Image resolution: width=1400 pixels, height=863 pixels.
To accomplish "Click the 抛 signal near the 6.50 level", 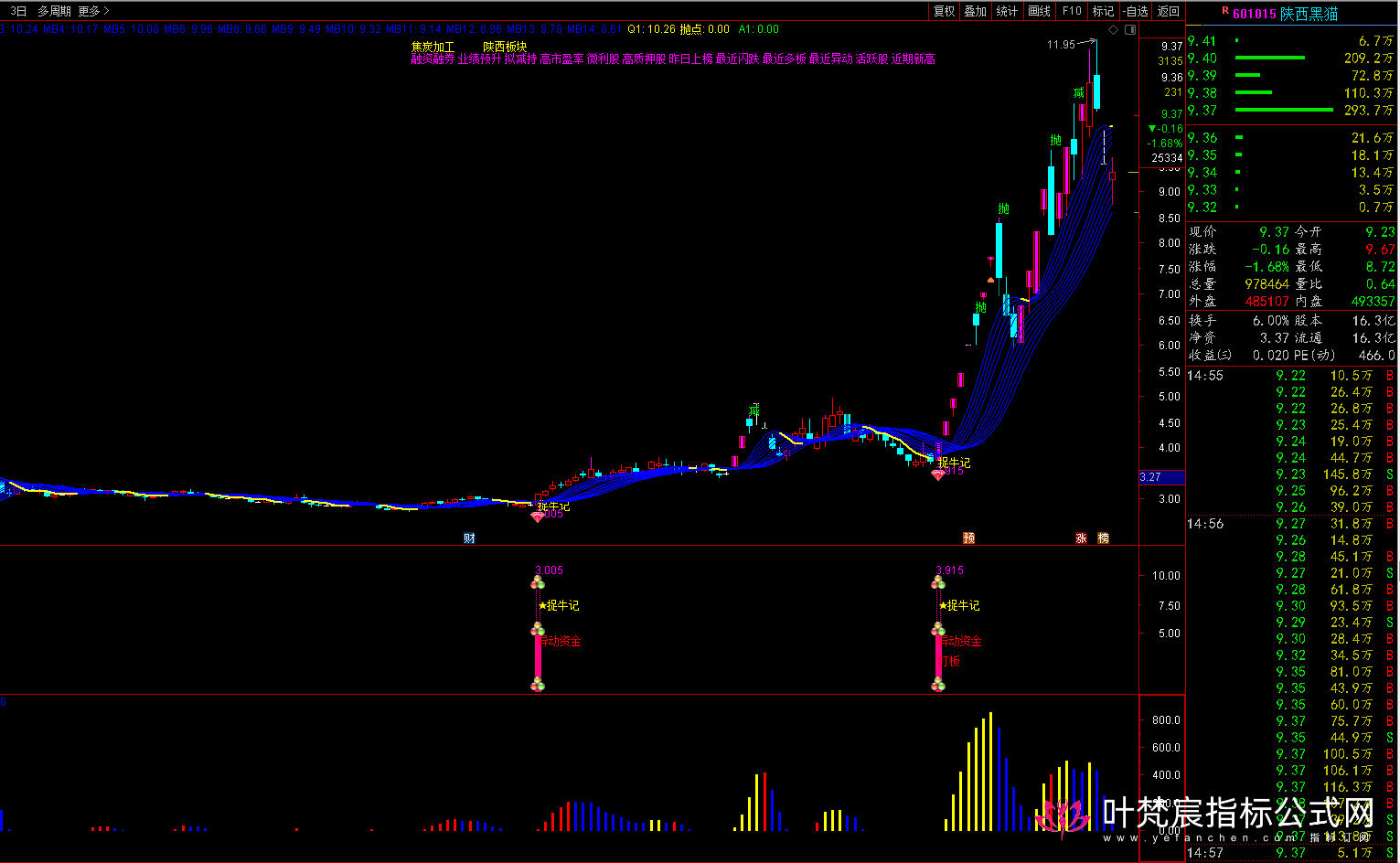I will pyautogui.click(x=980, y=308).
